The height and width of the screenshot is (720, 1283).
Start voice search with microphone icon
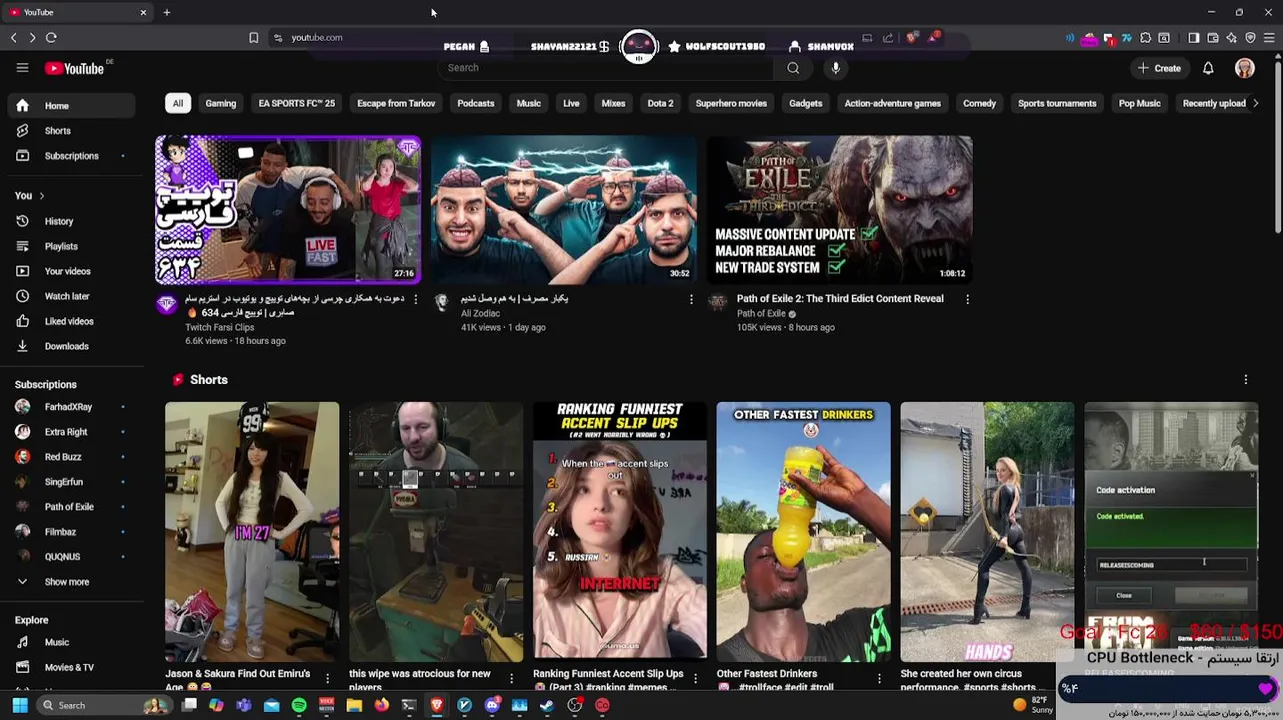(836, 68)
